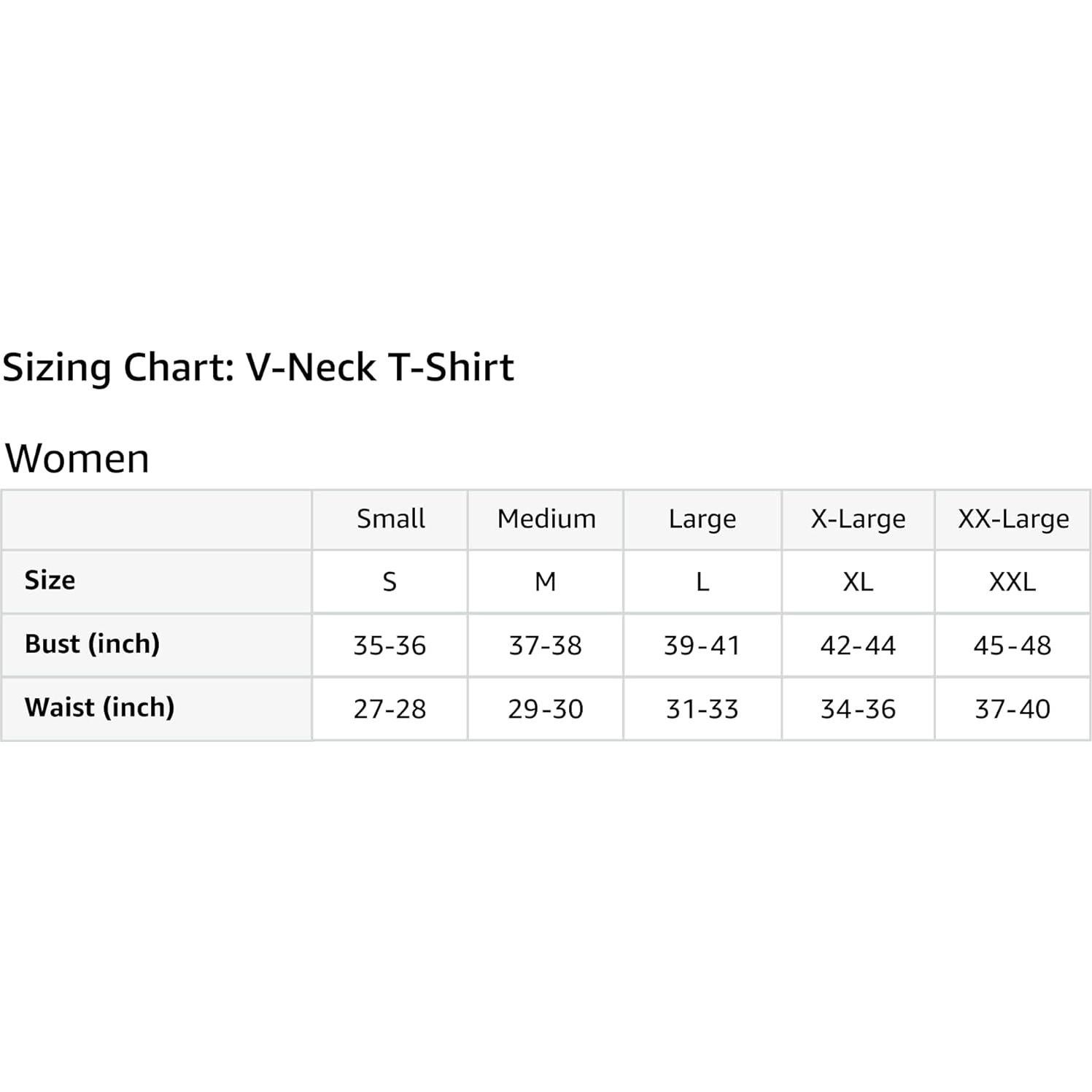Click the 35-36 bust measurement cell

point(390,646)
